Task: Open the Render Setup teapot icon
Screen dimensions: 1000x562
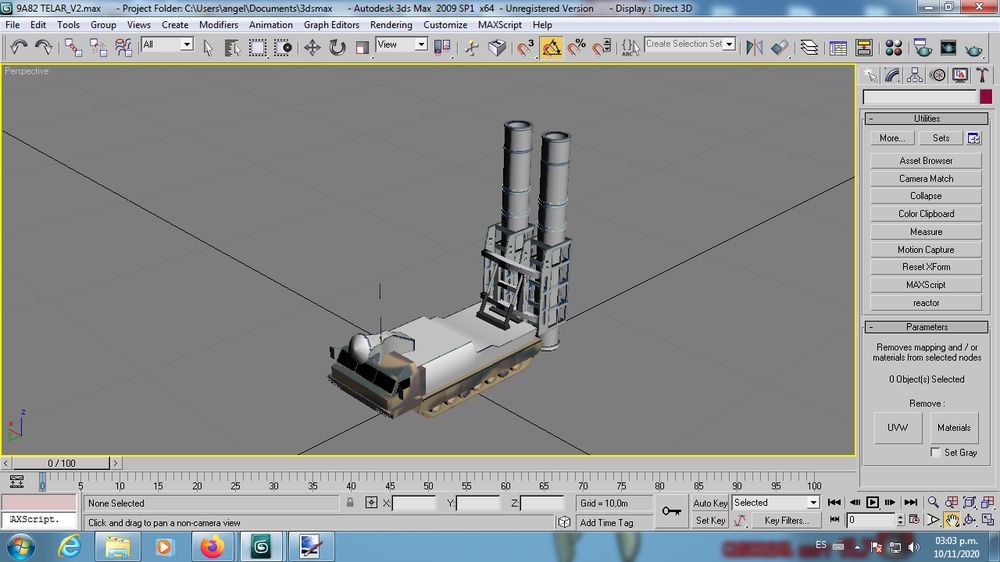Action: (922, 47)
